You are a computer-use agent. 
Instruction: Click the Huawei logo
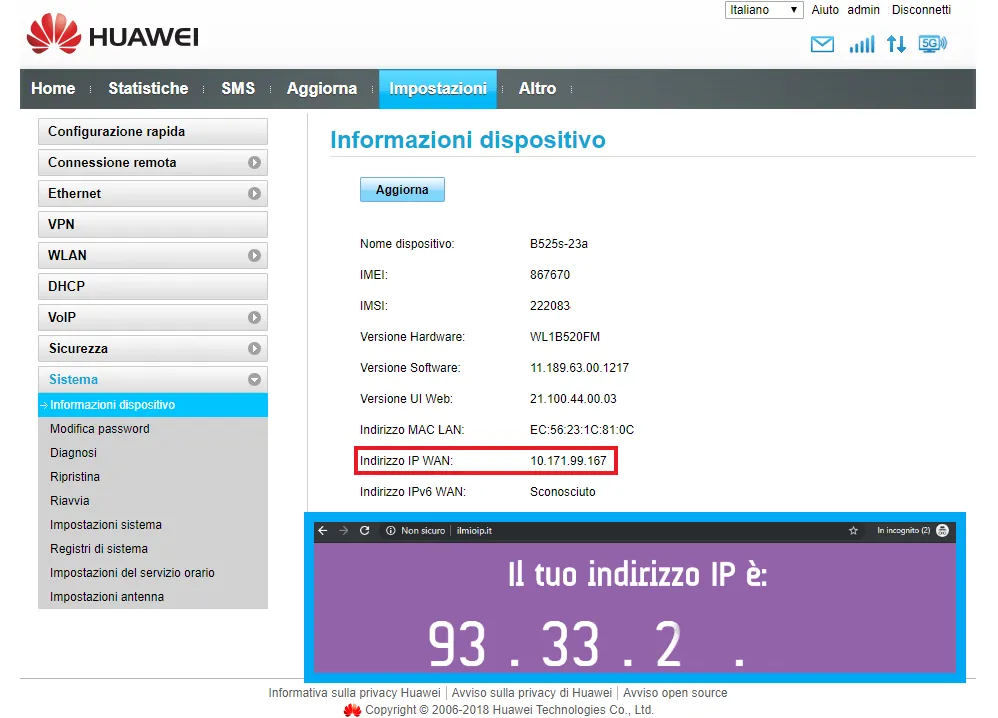[x=112, y=38]
